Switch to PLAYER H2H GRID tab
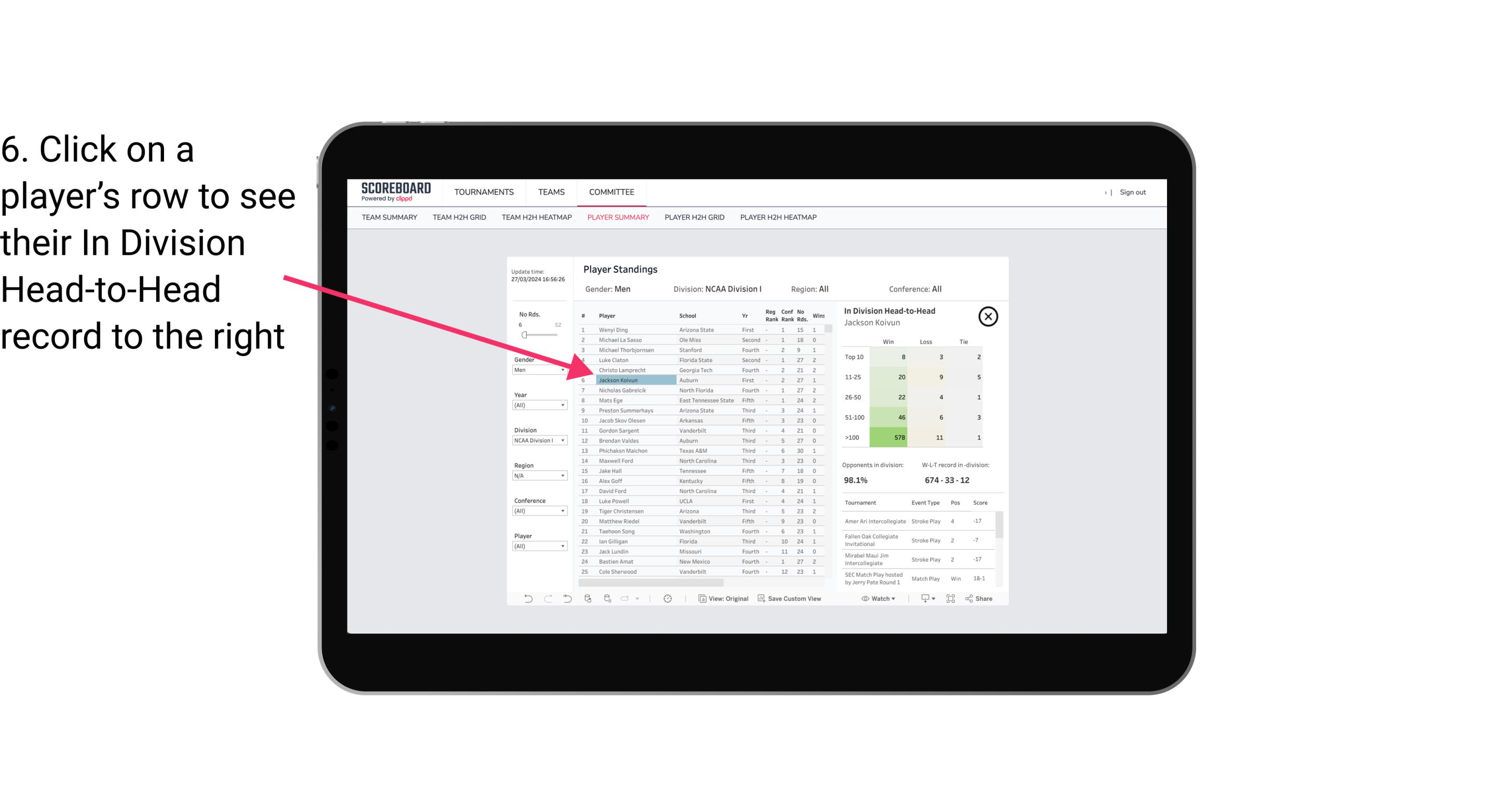 pyautogui.click(x=694, y=217)
